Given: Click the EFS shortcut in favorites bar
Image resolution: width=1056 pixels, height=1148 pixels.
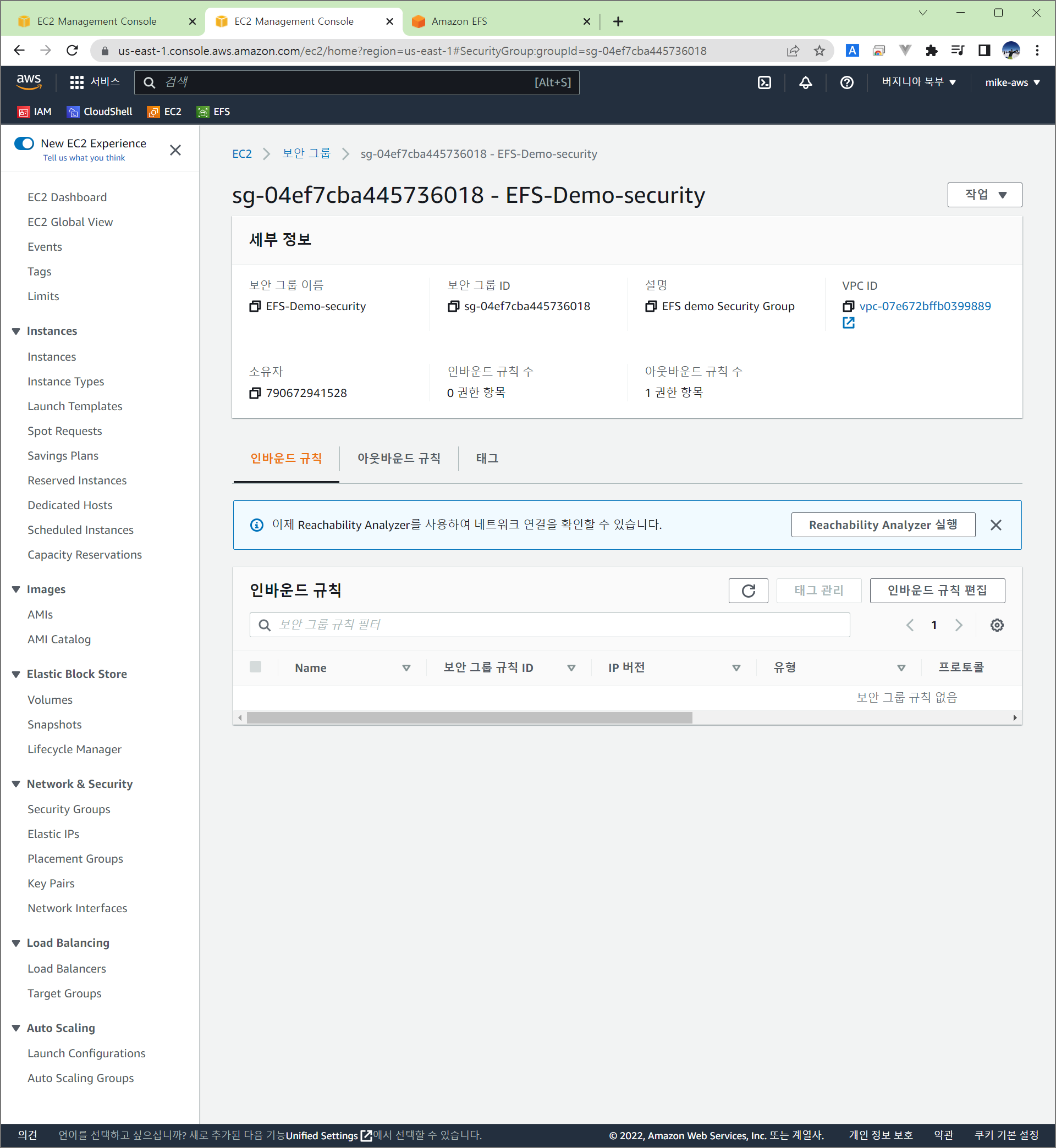Looking at the screenshot, I should click(214, 112).
